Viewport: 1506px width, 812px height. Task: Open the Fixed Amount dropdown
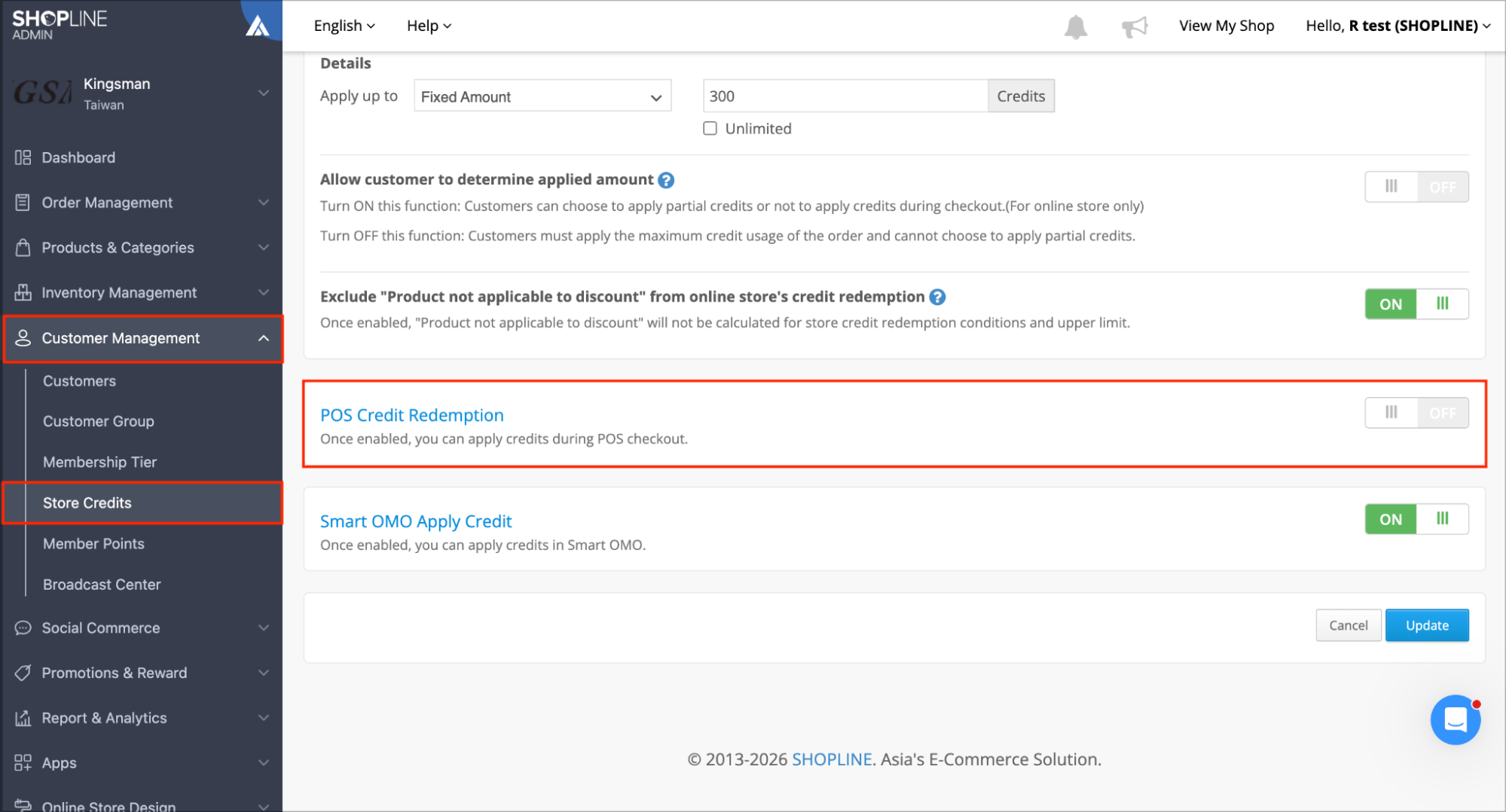click(542, 96)
